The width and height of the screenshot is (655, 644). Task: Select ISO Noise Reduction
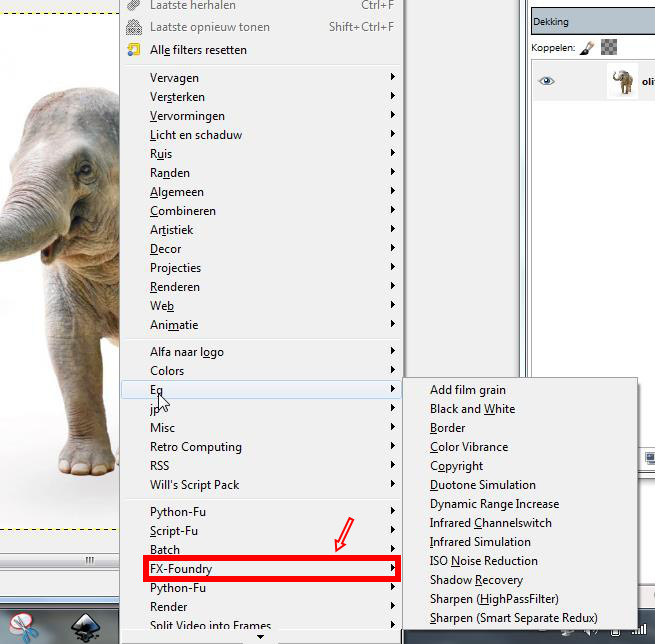tap(484, 561)
